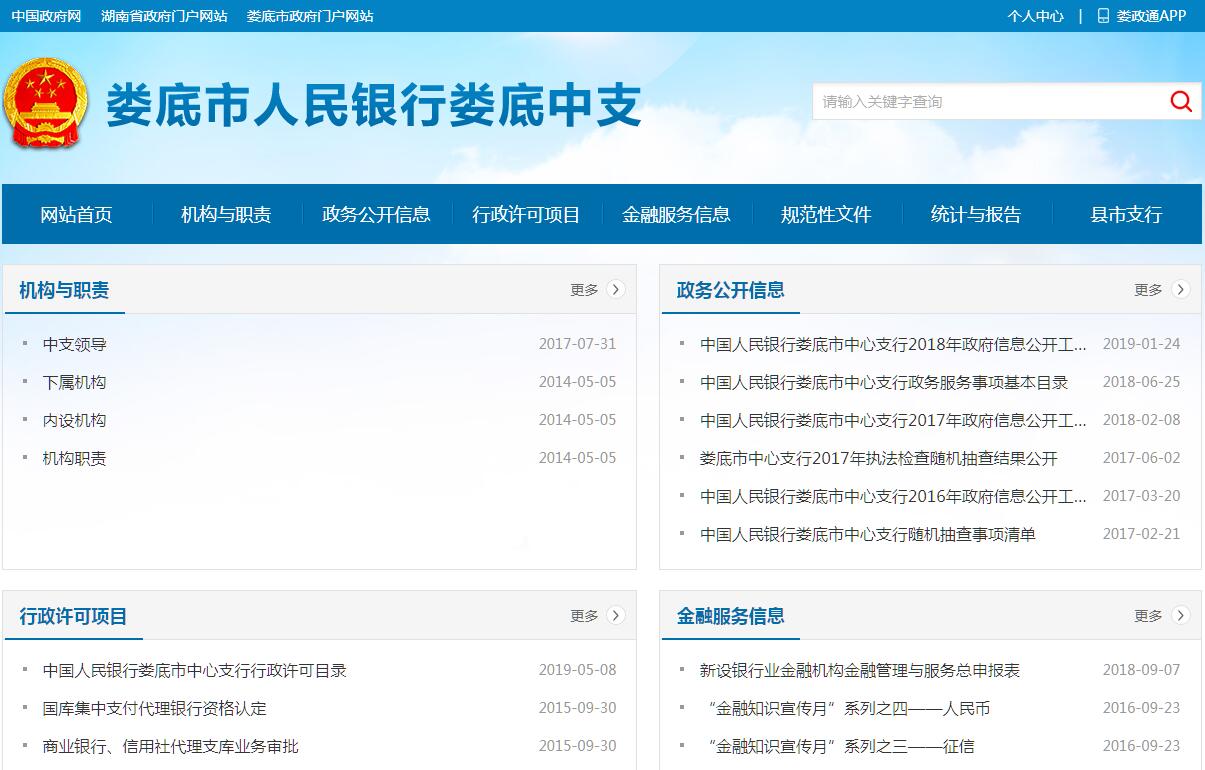
Task: Open 机构与职责 navigation item
Action: click(226, 214)
